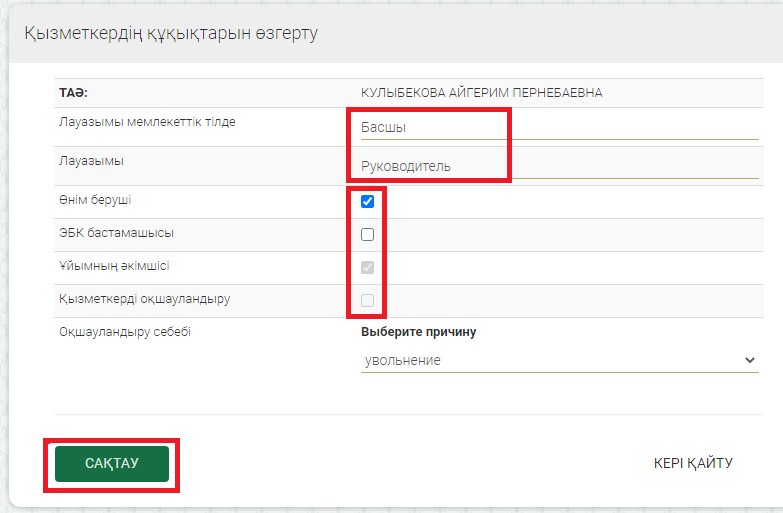Click the Выберите причину heading text
783x513 pixels.
[x=418, y=332]
